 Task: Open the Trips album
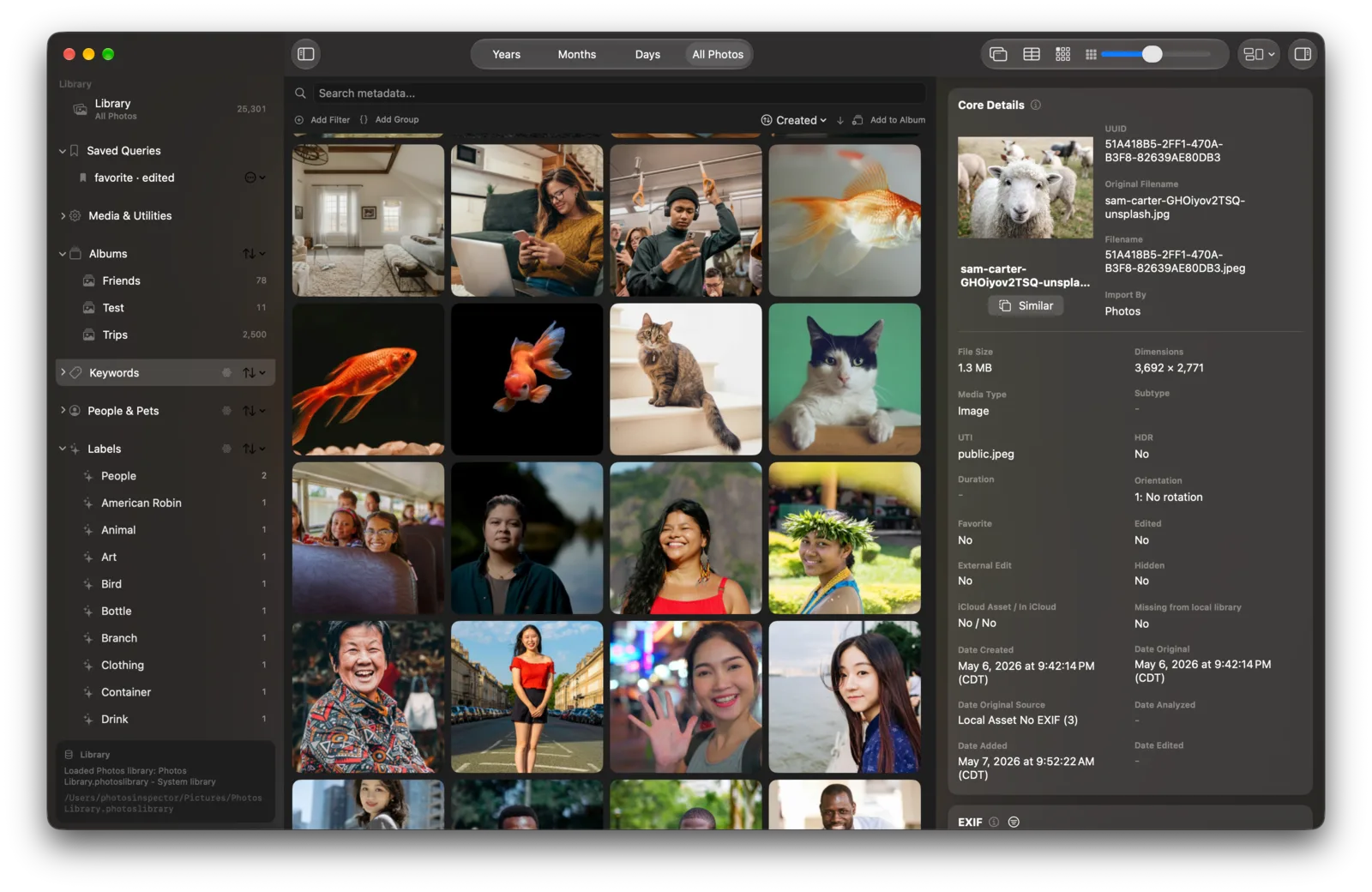tap(165, 334)
